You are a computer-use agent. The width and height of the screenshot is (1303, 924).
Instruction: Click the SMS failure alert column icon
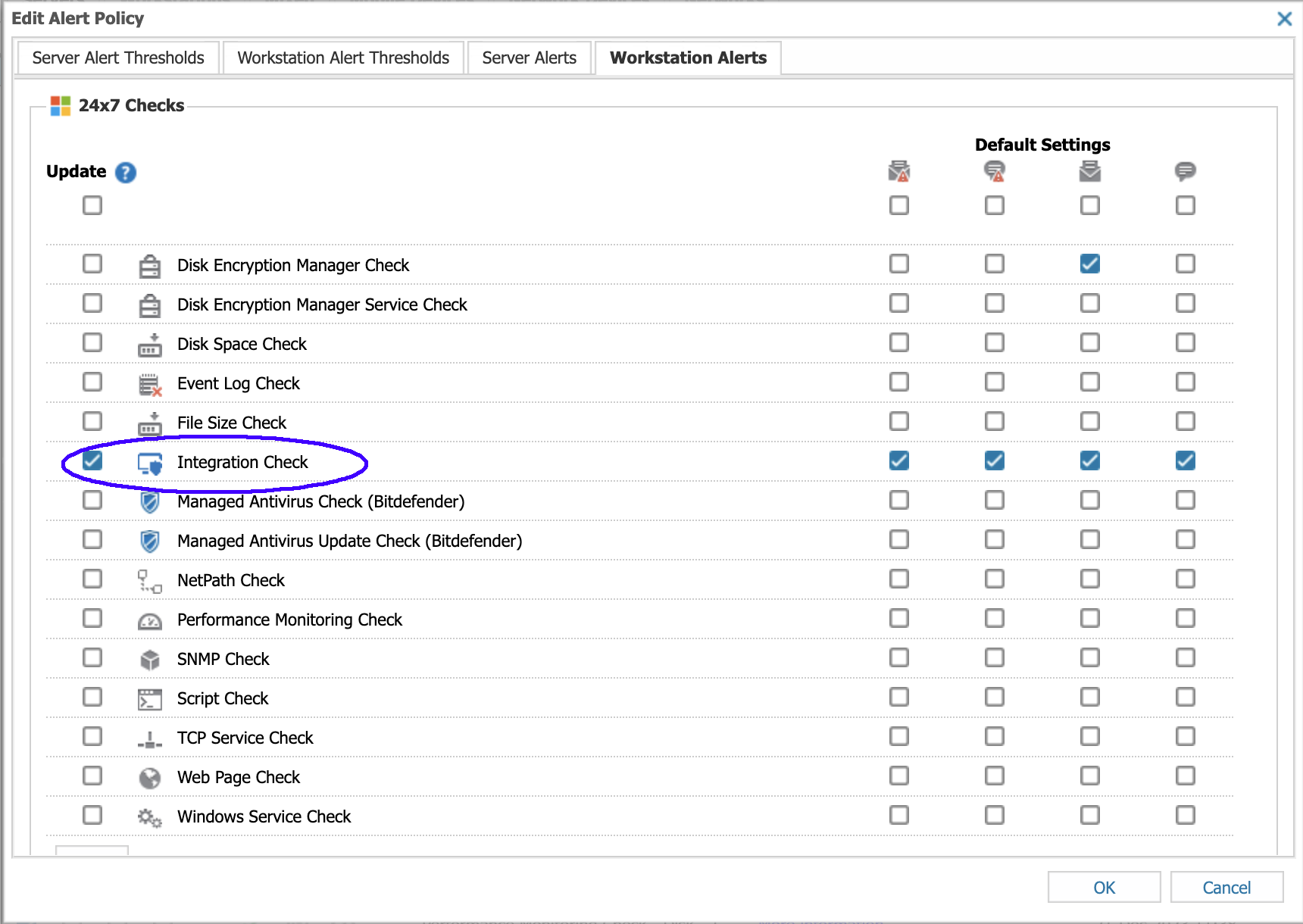pos(994,171)
